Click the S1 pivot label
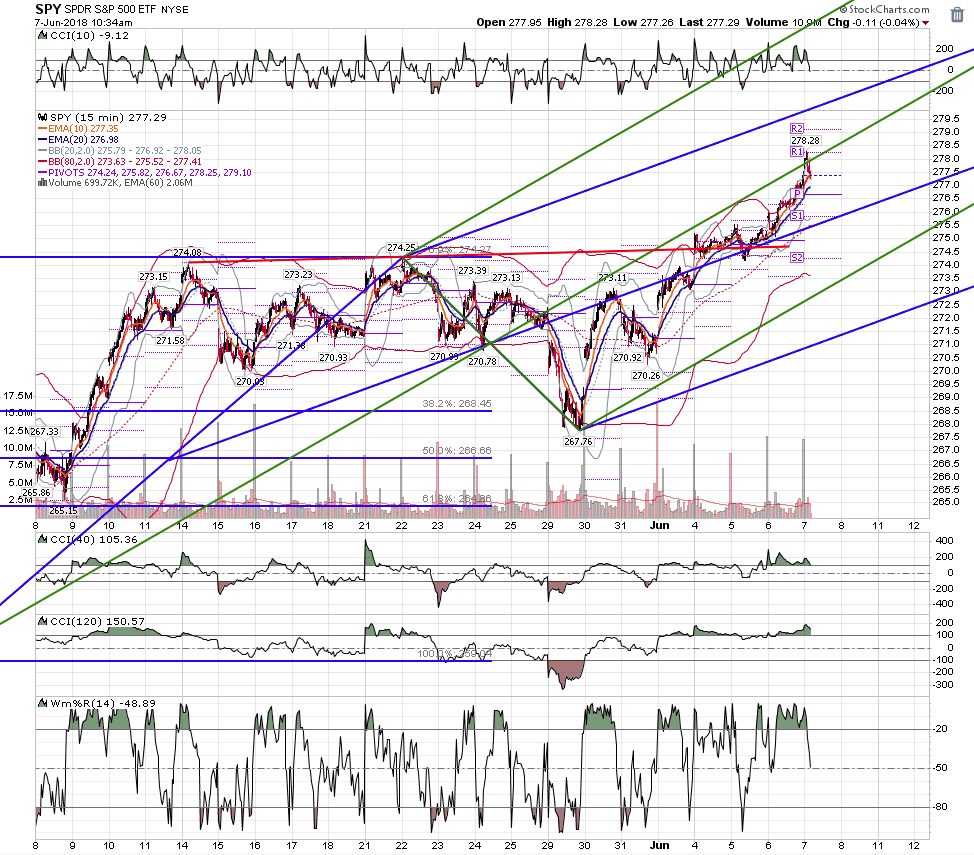Viewport: 974px width, 855px height. tap(797, 216)
